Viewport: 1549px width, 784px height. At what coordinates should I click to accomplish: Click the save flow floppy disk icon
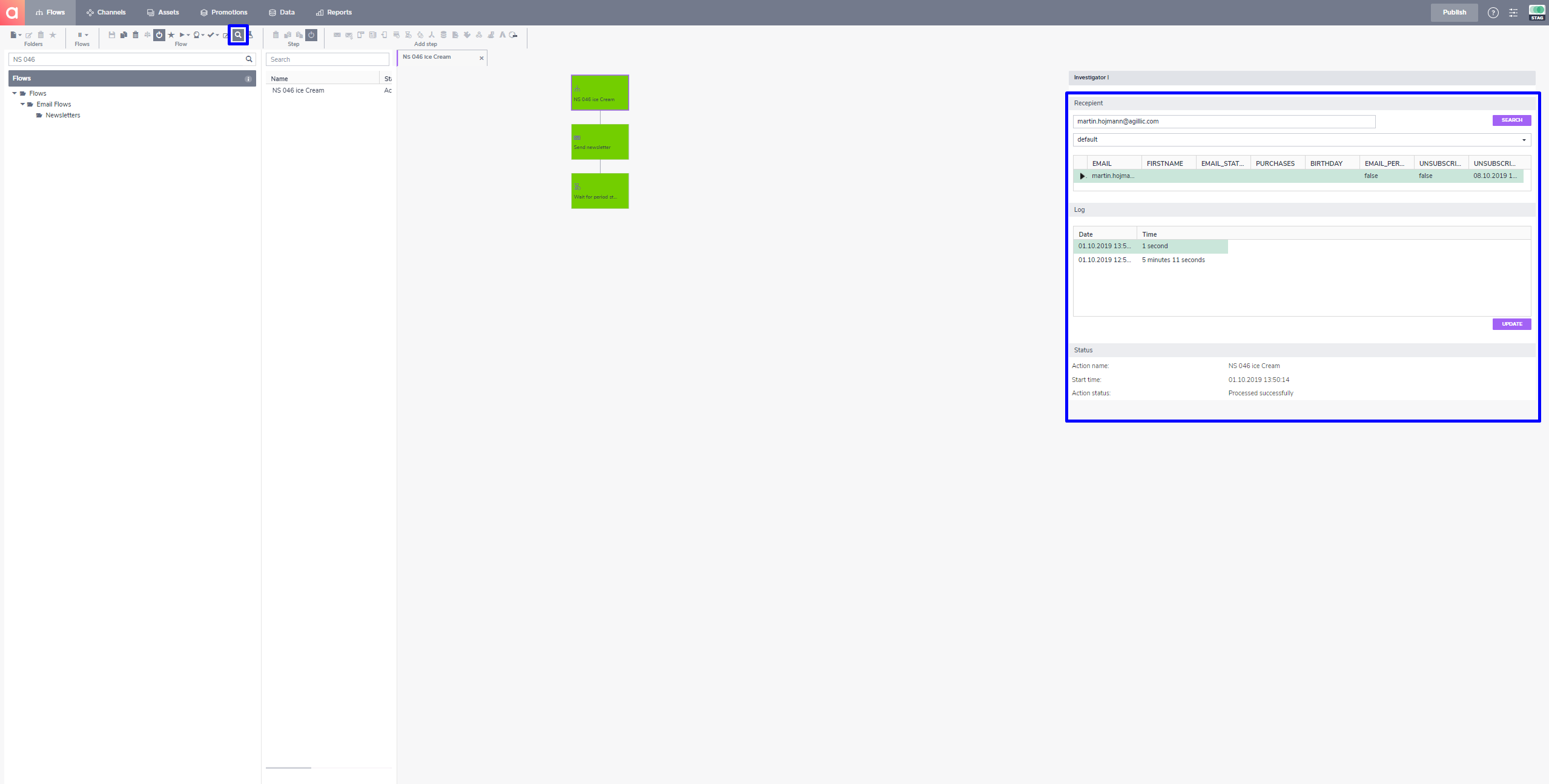point(112,35)
